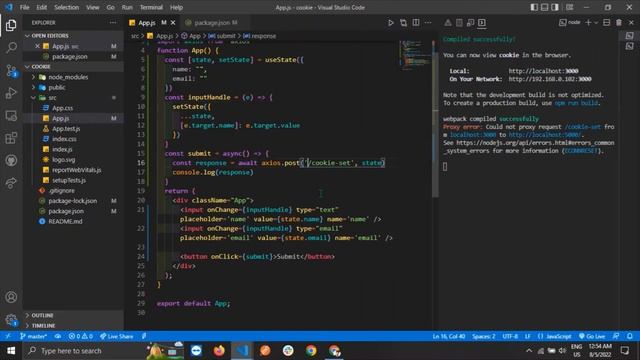
Task: Open the GitHub view in activity bar
Action: (11, 160)
